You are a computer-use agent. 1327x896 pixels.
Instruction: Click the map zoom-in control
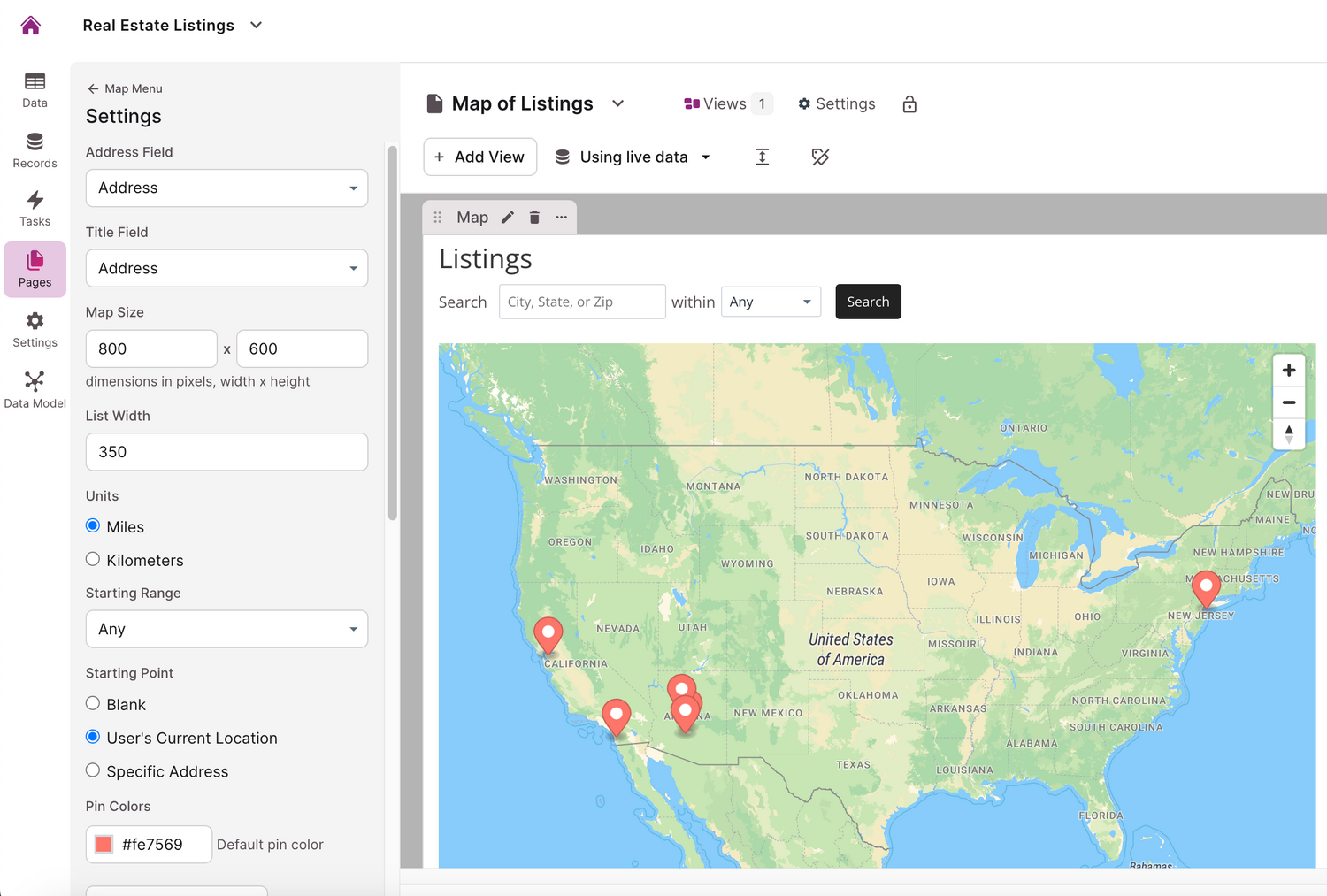(1289, 370)
